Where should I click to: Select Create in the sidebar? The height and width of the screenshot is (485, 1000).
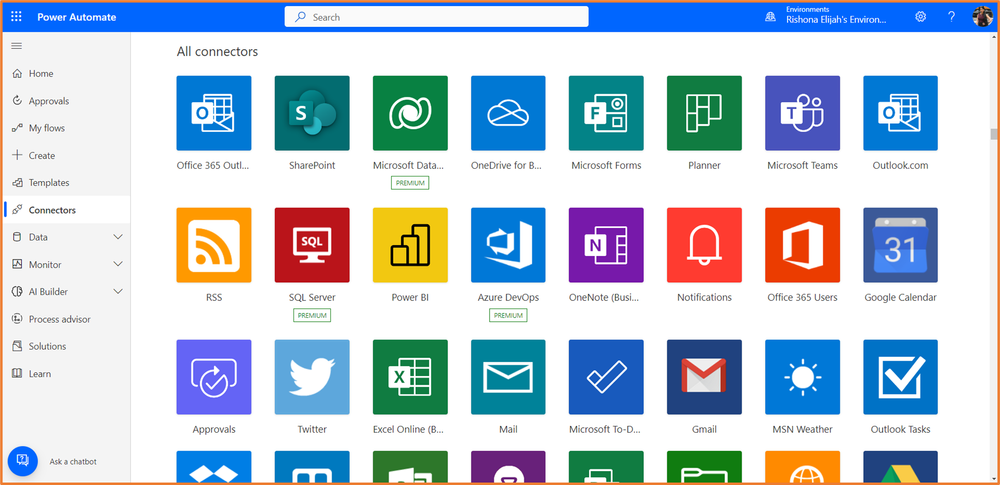point(67,156)
